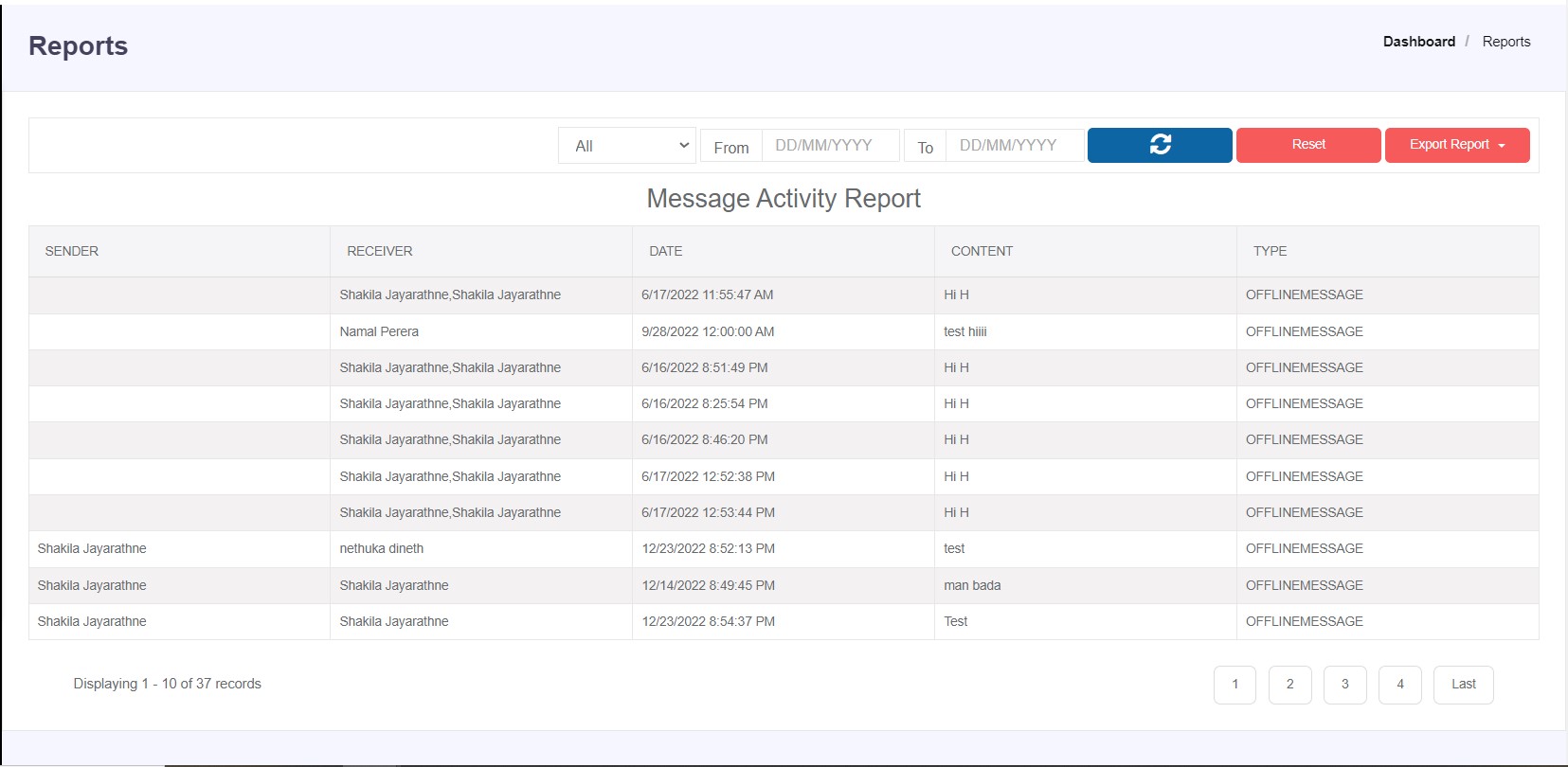Click the From label
The width and height of the screenshot is (1568, 767).
tap(731, 147)
